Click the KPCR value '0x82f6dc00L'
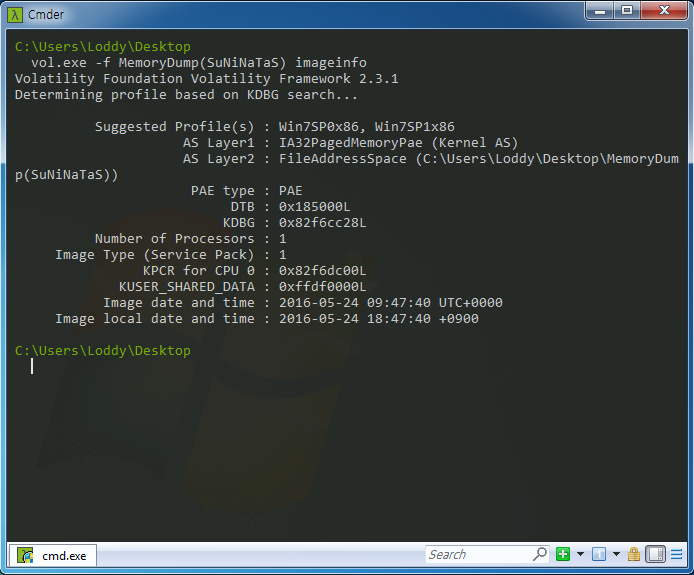Viewport: 694px width, 575px height. pyautogui.click(x=323, y=270)
